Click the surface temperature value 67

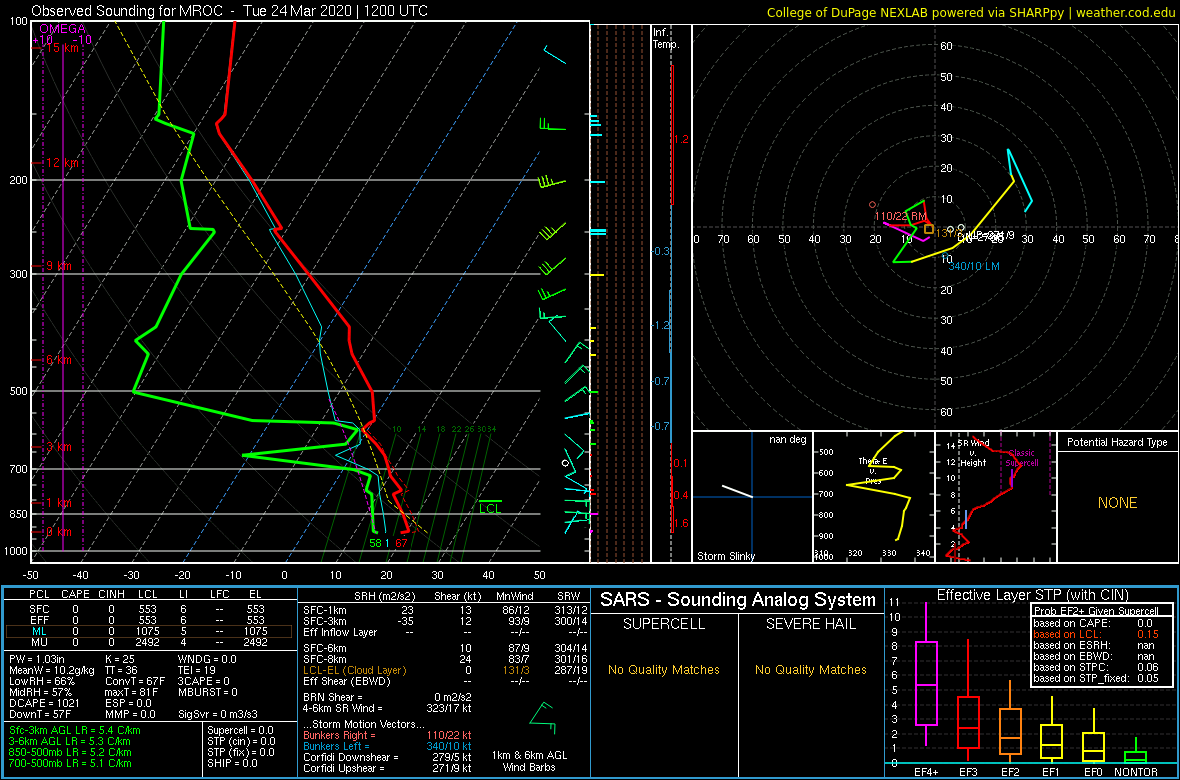[x=402, y=543]
